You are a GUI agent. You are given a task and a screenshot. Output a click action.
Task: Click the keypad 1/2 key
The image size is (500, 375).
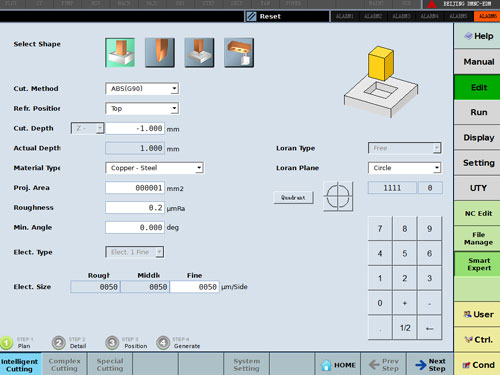pyautogui.click(x=405, y=328)
